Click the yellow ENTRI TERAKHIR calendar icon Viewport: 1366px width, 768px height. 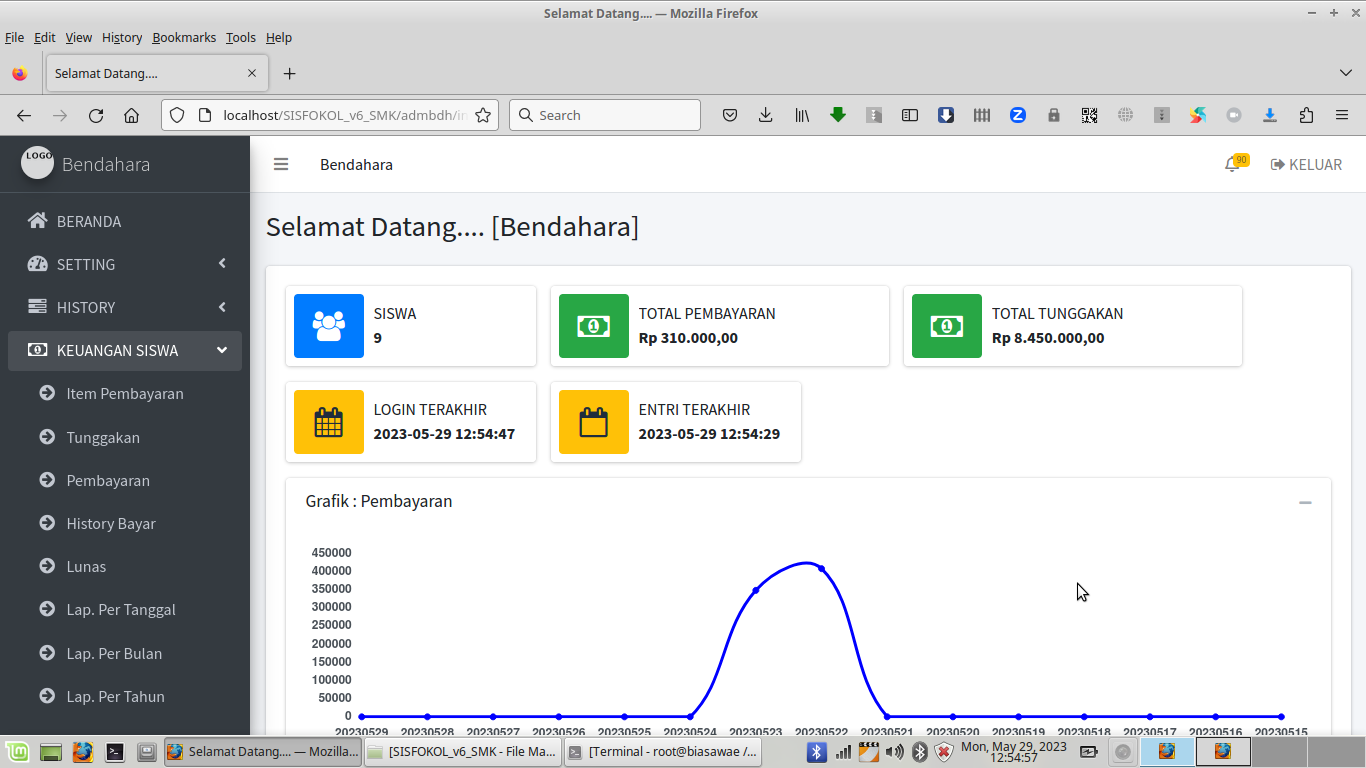click(594, 422)
